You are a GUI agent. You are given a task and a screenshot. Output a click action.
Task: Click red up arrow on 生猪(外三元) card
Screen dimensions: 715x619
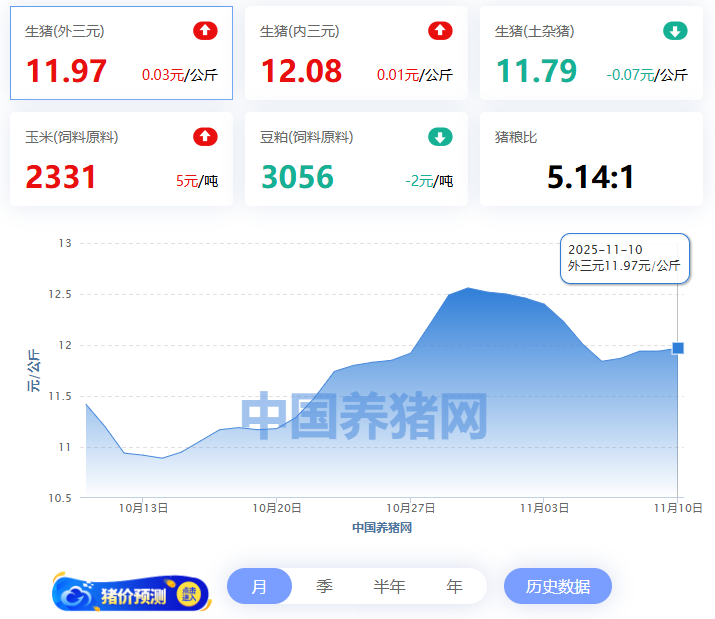[x=205, y=31]
